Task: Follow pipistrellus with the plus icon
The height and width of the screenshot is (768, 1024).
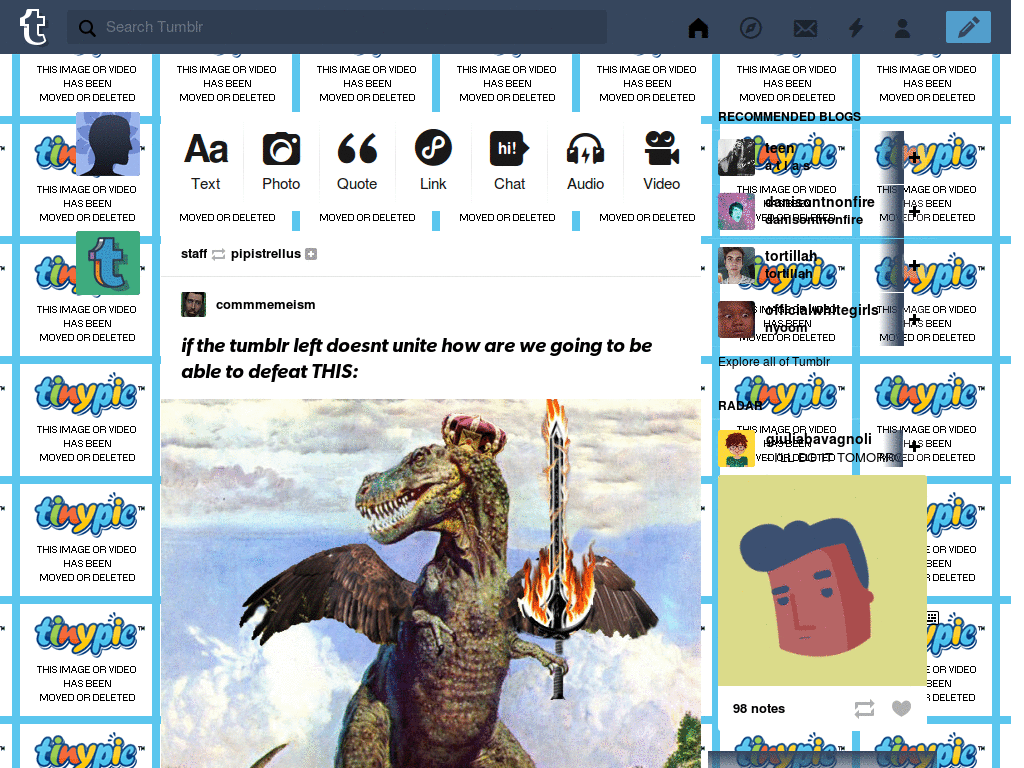Action: point(311,254)
